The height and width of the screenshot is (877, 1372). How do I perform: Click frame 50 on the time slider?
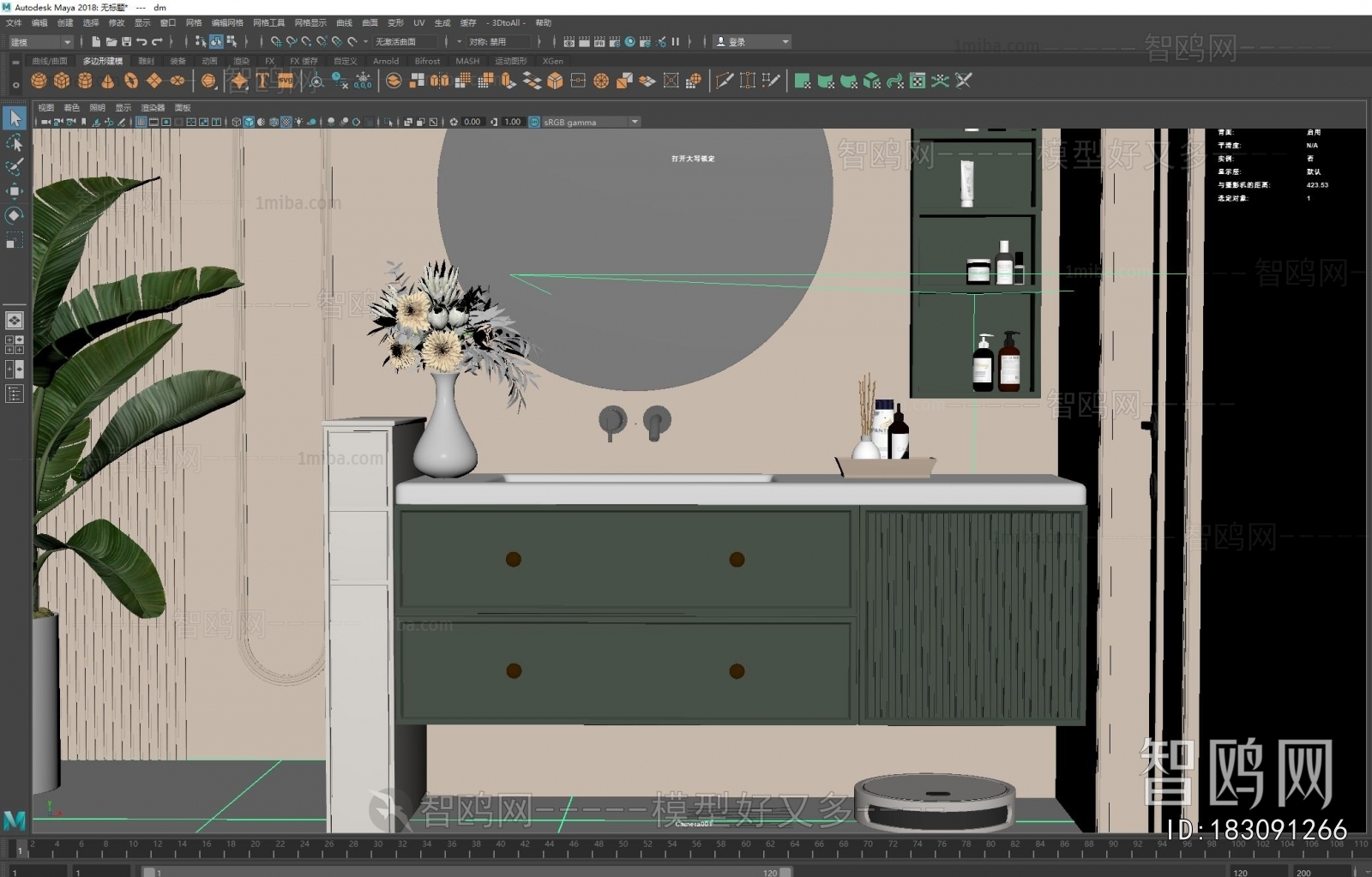[x=623, y=844]
